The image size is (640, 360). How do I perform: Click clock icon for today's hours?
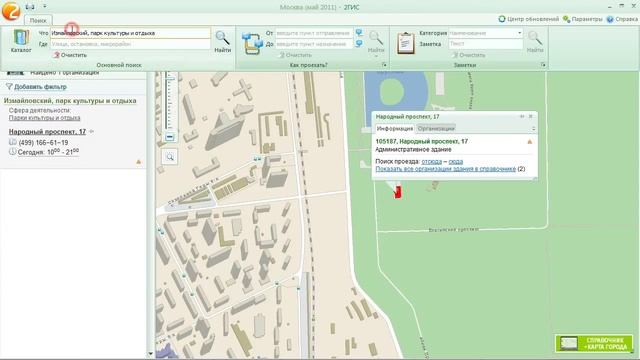pyautogui.click(x=13, y=151)
